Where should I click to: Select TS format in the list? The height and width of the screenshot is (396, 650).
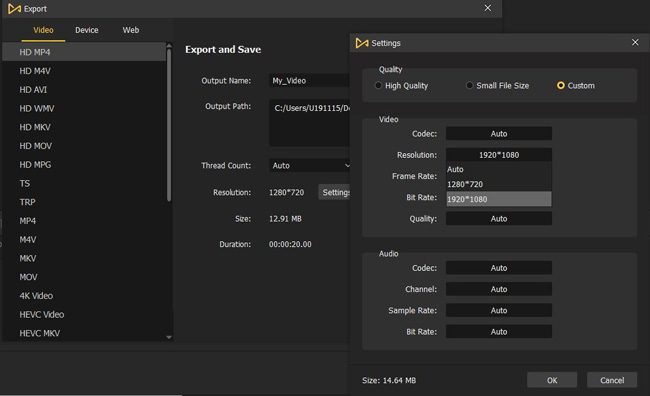(84, 183)
